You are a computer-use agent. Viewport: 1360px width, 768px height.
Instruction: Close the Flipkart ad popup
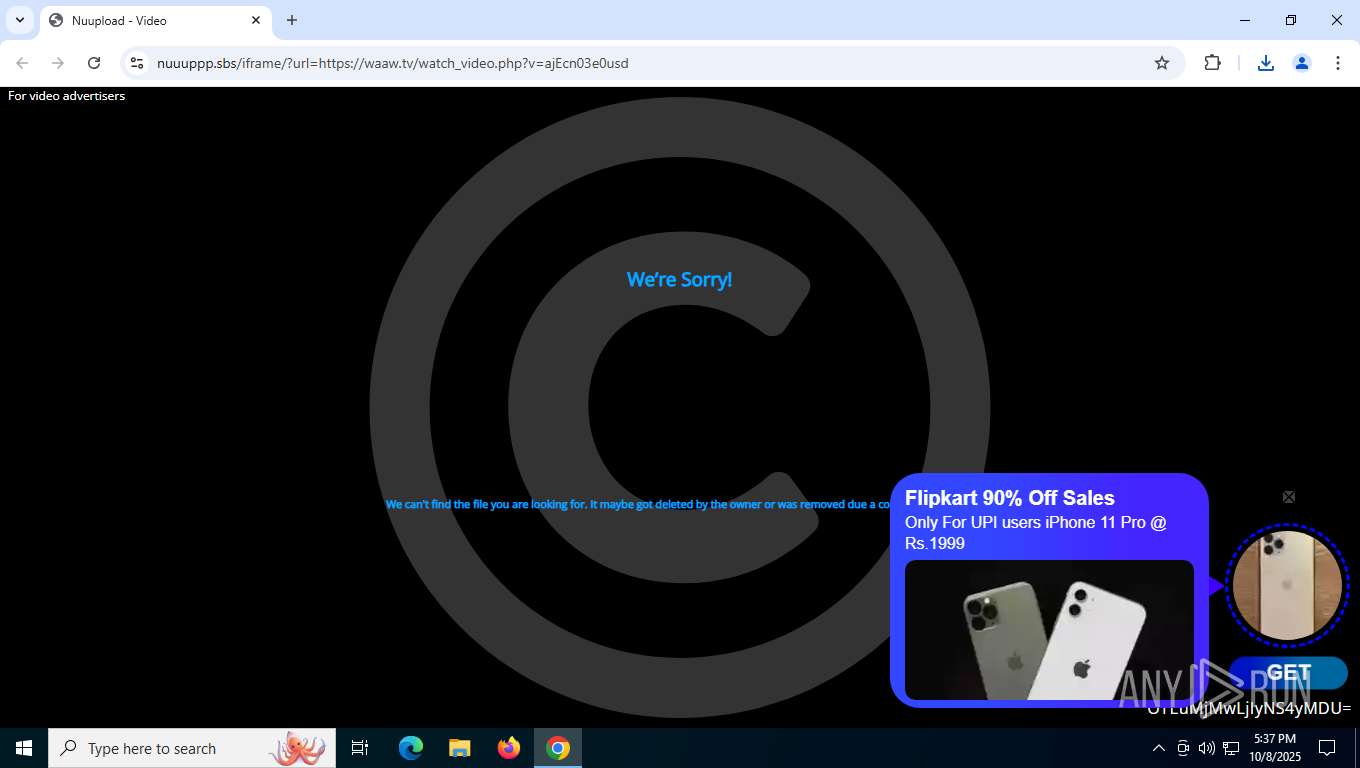pyautogui.click(x=1289, y=497)
